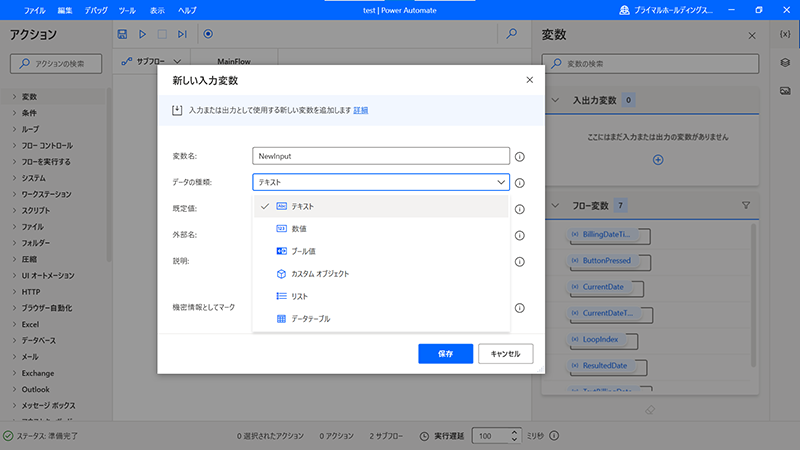Click the 変数名 text field
800x450 pixels.
[382, 156]
